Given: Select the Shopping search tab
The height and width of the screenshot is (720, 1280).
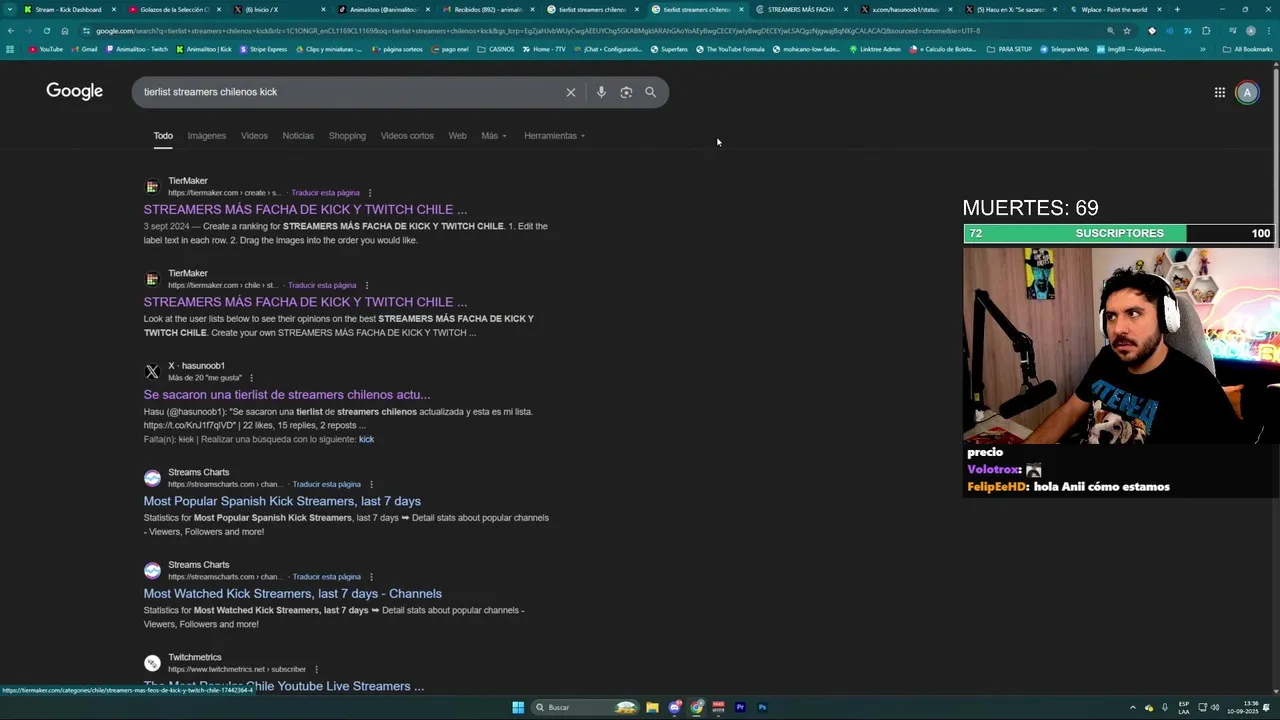Looking at the screenshot, I should (347, 136).
